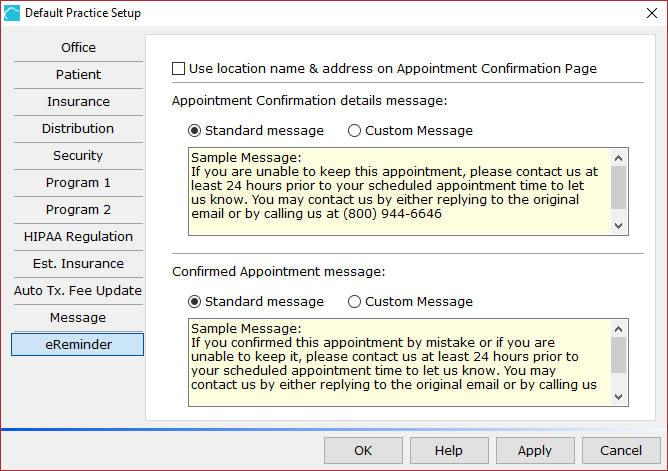Open the HIPAA Regulation tab
The height and width of the screenshot is (471, 668).
point(78,237)
